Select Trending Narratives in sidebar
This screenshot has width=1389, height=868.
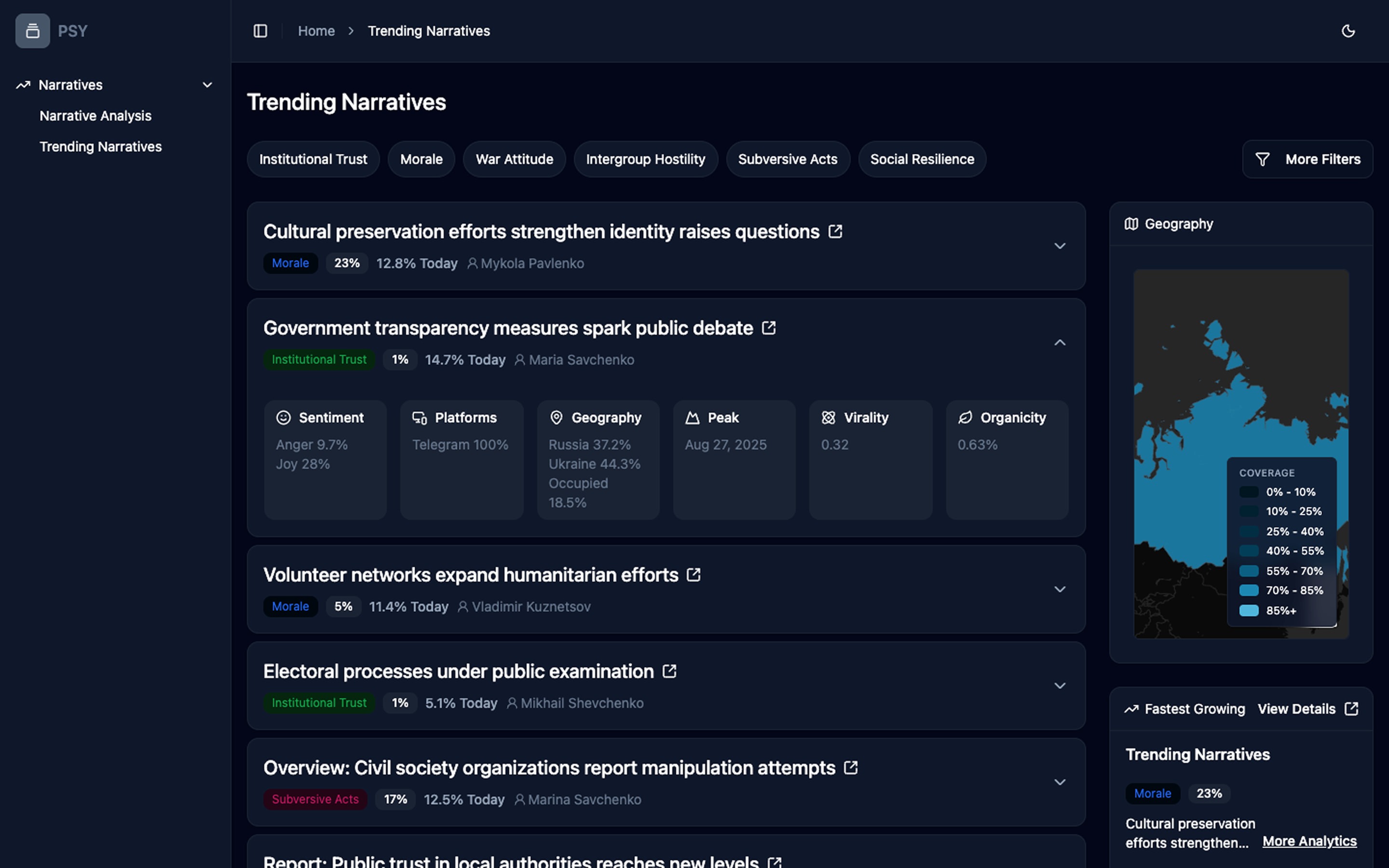(x=100, y=147)
